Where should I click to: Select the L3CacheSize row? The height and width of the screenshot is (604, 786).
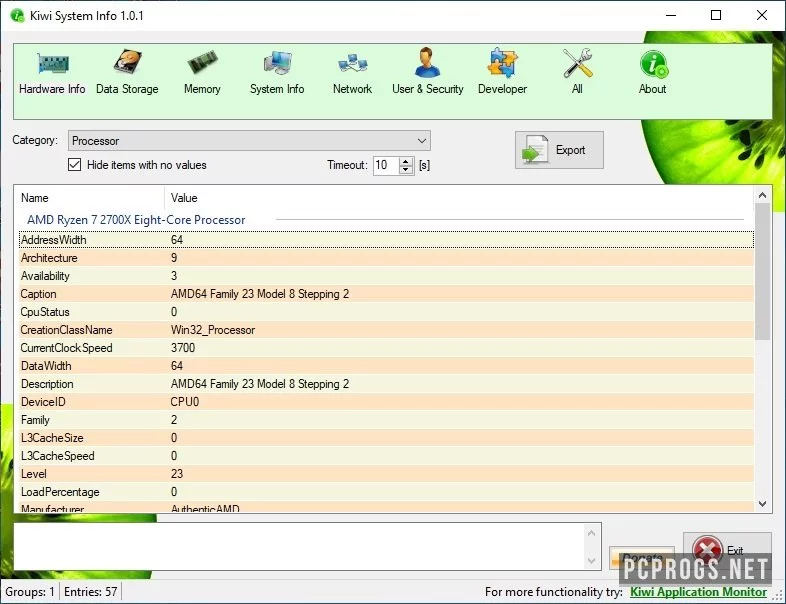point(386,438)
